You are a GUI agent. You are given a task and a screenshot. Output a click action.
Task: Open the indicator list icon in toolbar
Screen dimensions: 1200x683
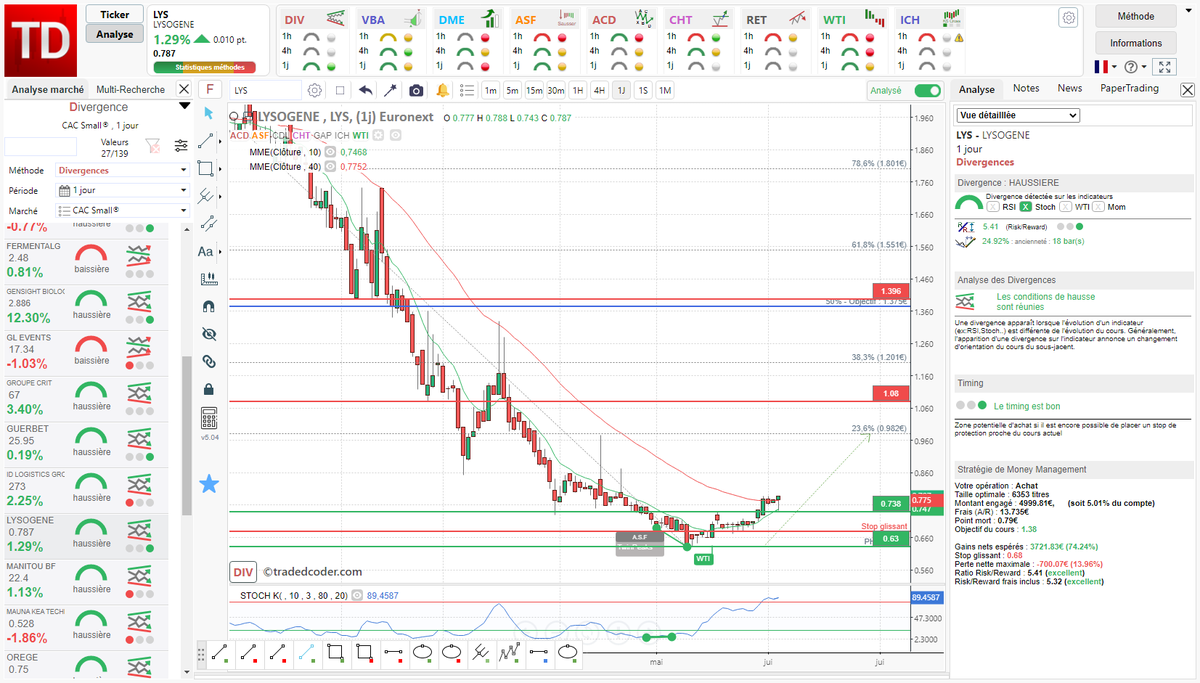467,90
